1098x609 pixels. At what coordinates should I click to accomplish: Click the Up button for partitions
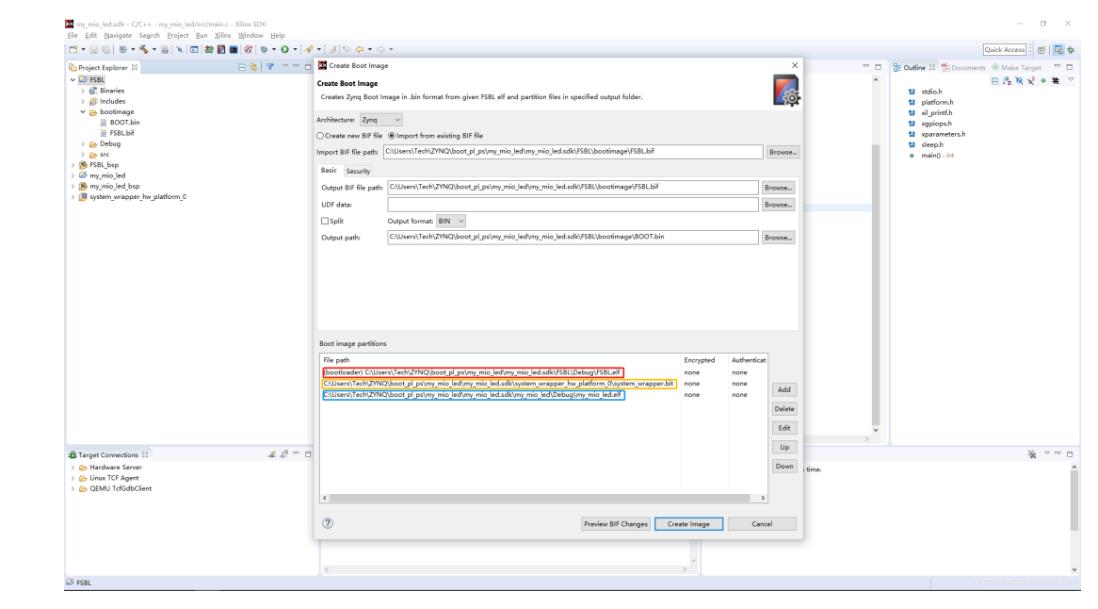784,447
